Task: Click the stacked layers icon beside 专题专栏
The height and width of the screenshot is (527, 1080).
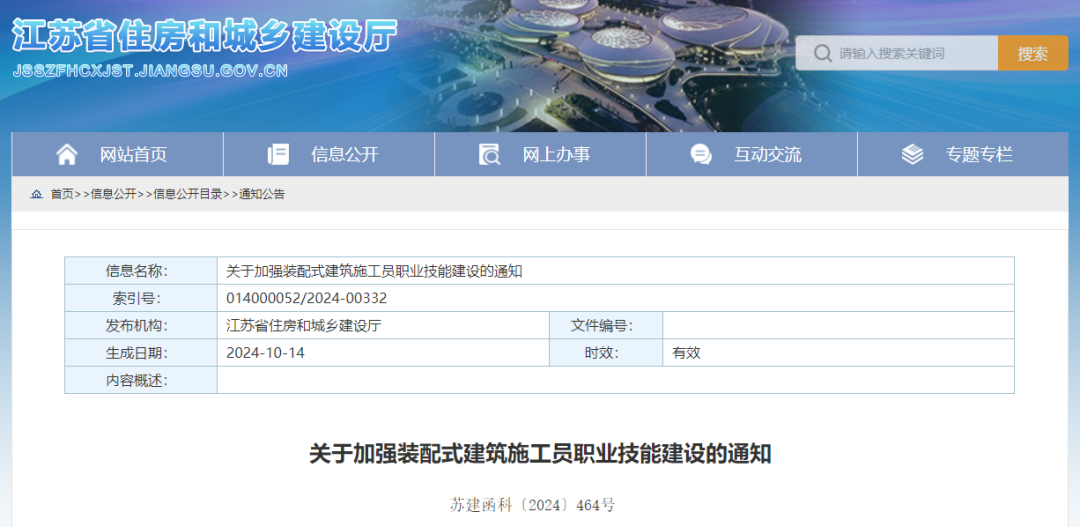Action: coord(912,154)
